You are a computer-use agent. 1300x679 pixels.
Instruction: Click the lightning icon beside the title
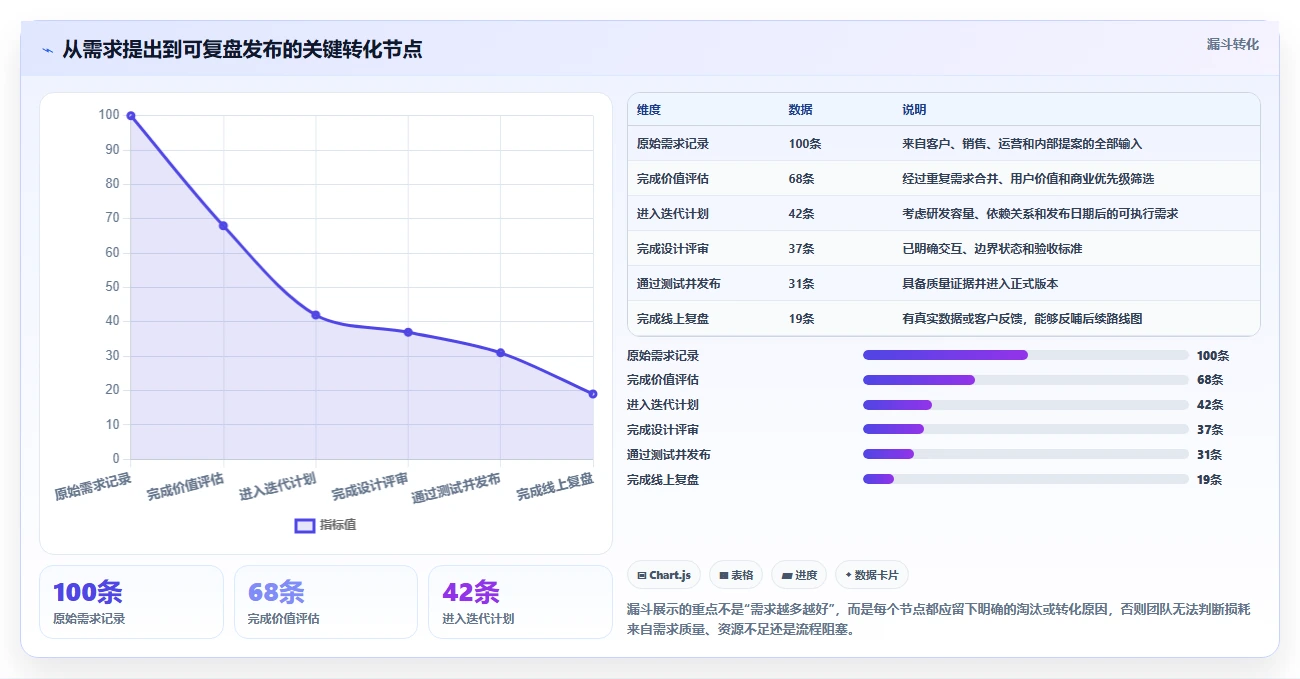48,50
